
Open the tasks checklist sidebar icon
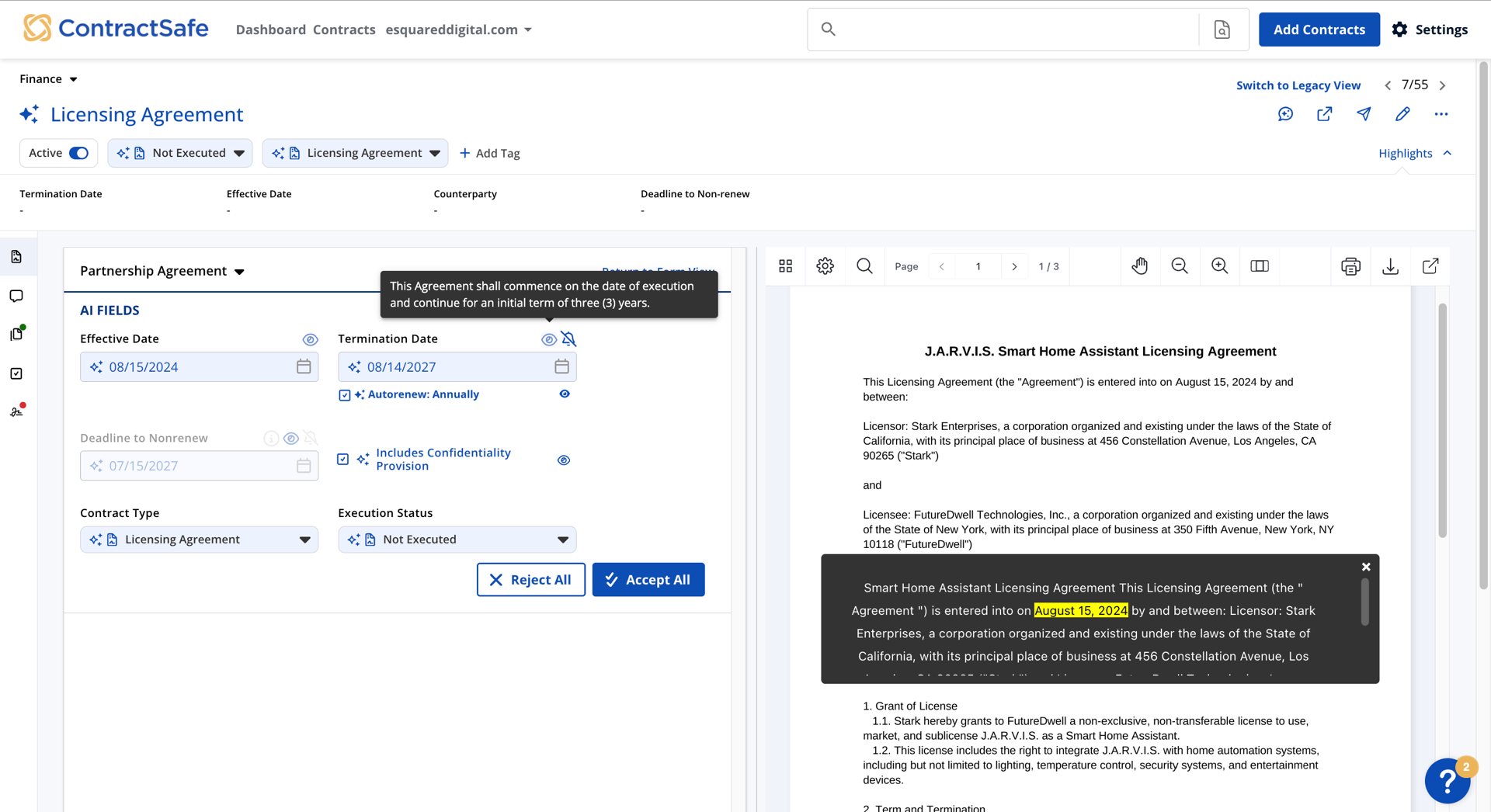tap(16, 373)
